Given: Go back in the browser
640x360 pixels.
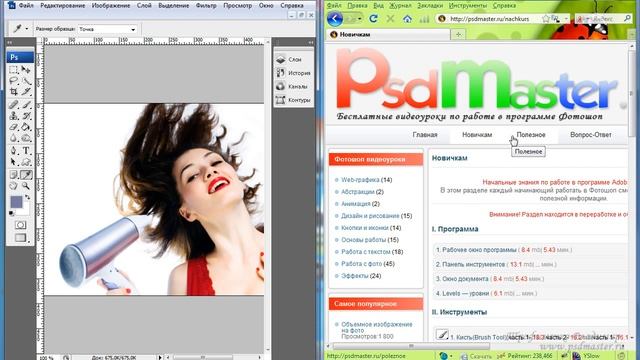Looking at the screenshot, I should pyautogui.click(x=335, y=19).
